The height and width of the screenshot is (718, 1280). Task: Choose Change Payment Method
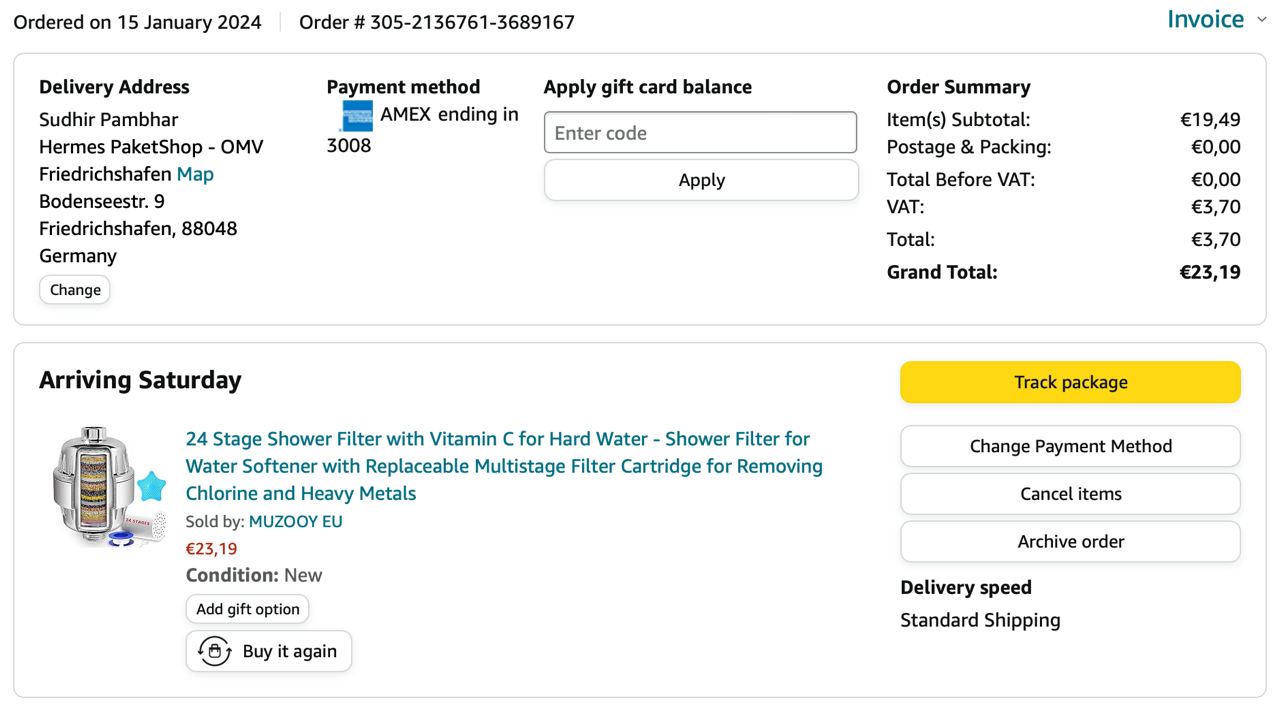1070,446
